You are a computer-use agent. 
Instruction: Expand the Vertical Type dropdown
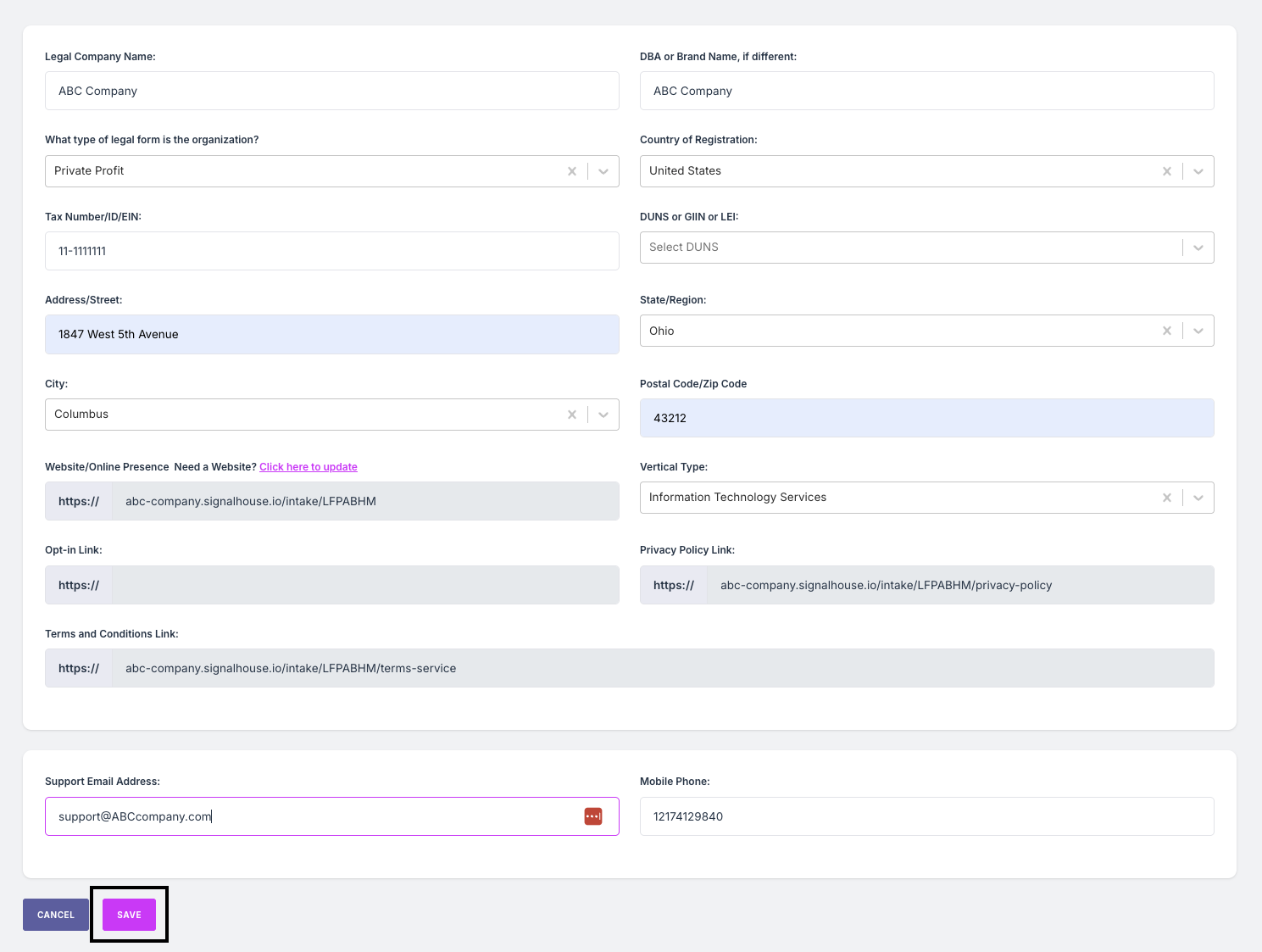(1198, 498)
